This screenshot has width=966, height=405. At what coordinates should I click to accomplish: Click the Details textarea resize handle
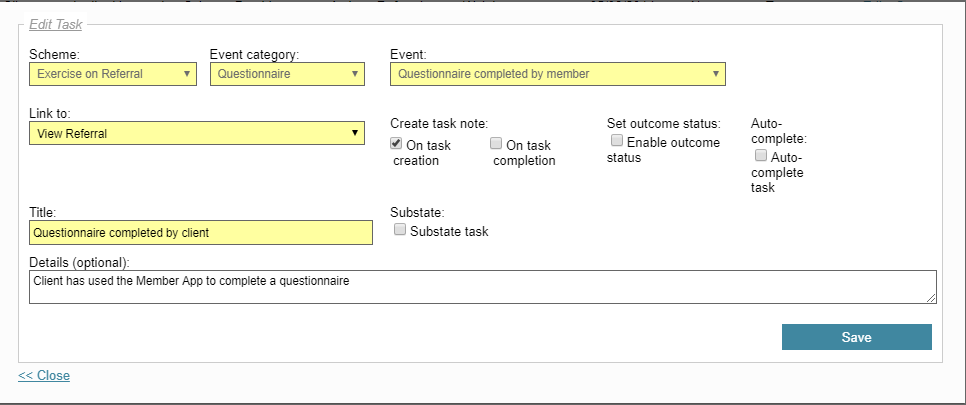click(x=932, y=298)
